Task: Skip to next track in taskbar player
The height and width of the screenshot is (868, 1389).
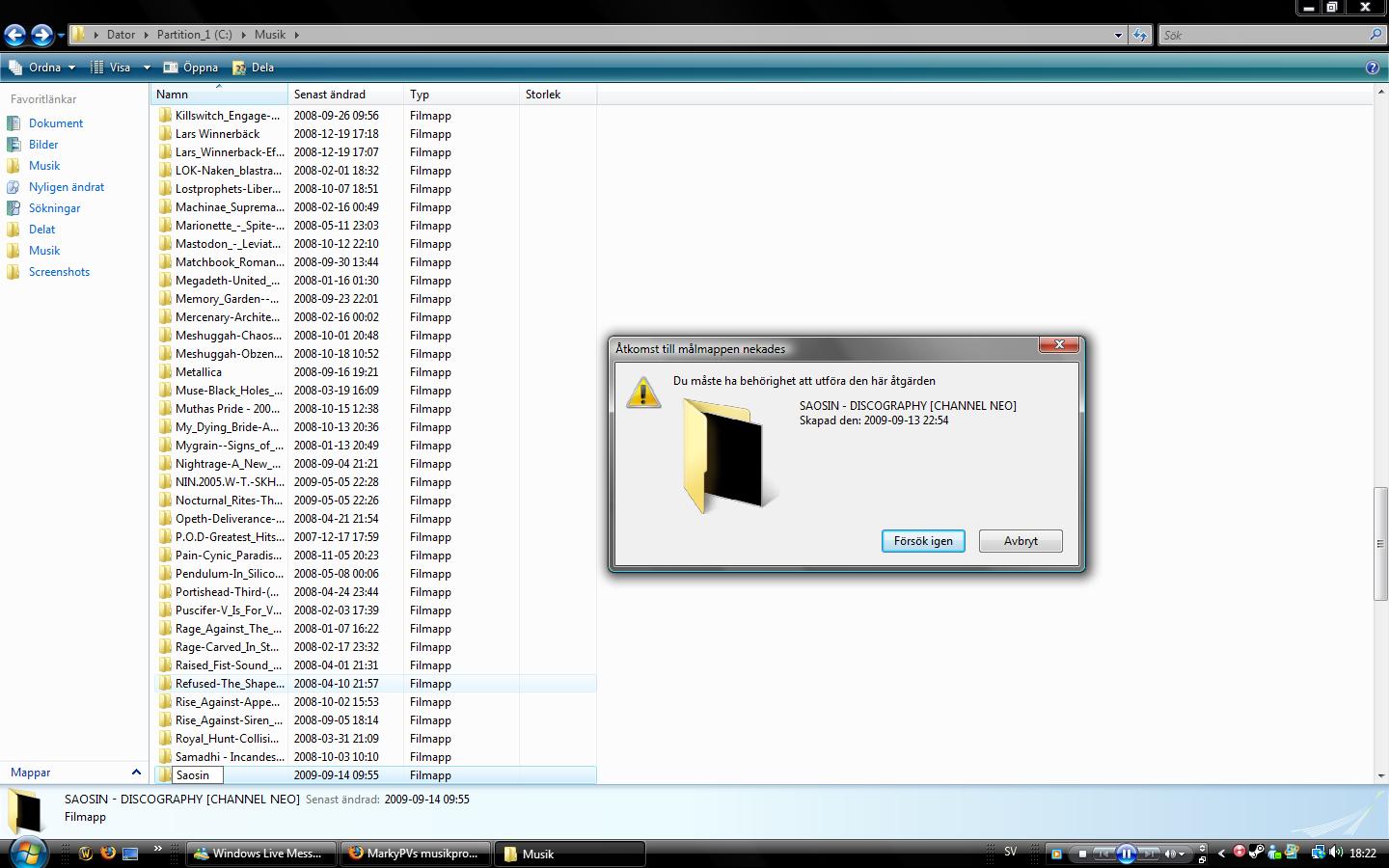Action: (1149, 854)
